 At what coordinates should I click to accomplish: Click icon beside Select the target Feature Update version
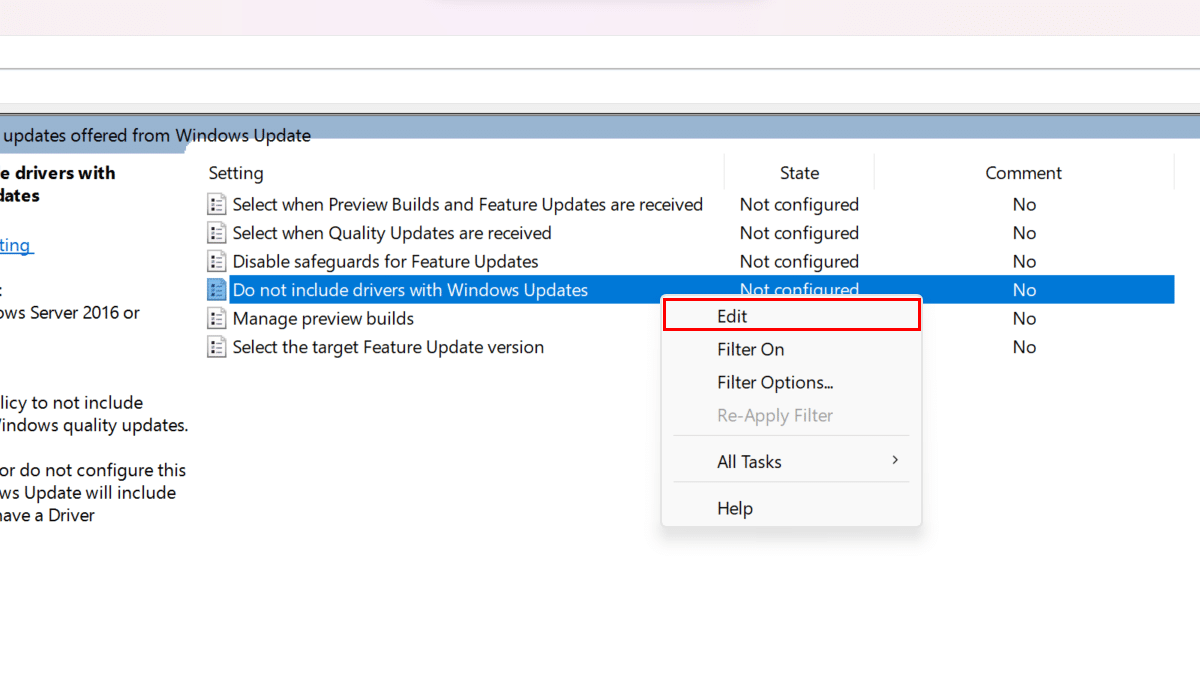(x=216, y=347)
